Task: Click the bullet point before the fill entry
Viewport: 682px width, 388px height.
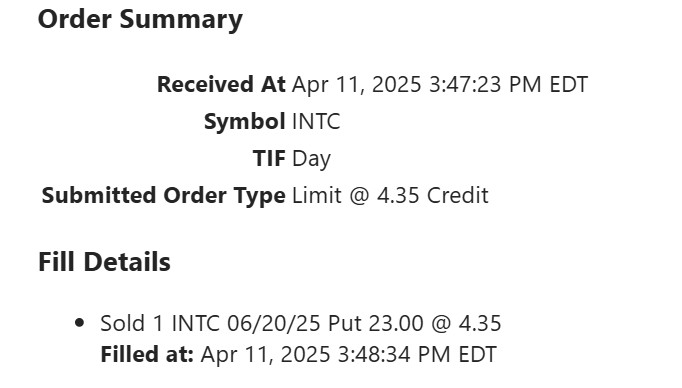Action: point(79,323)
